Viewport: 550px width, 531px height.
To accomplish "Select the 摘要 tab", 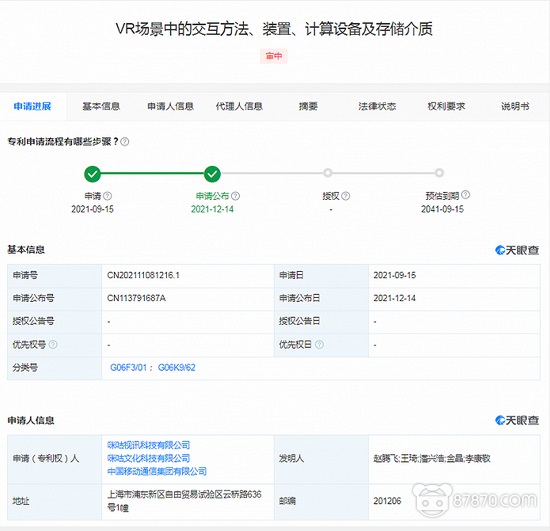I will click(308, 106).
